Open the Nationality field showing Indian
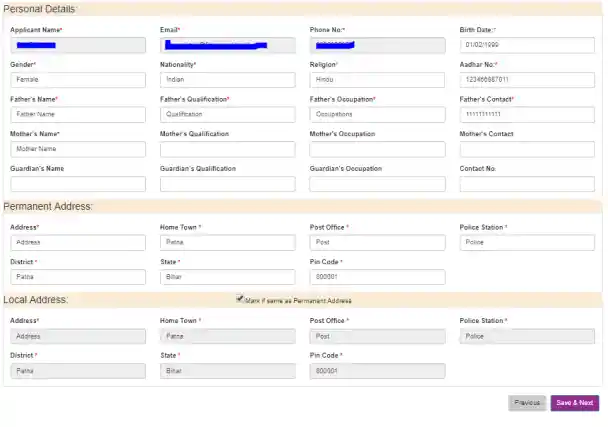This screenshot has width=608, height=427. pyautogui.click(x=227, y=80)
